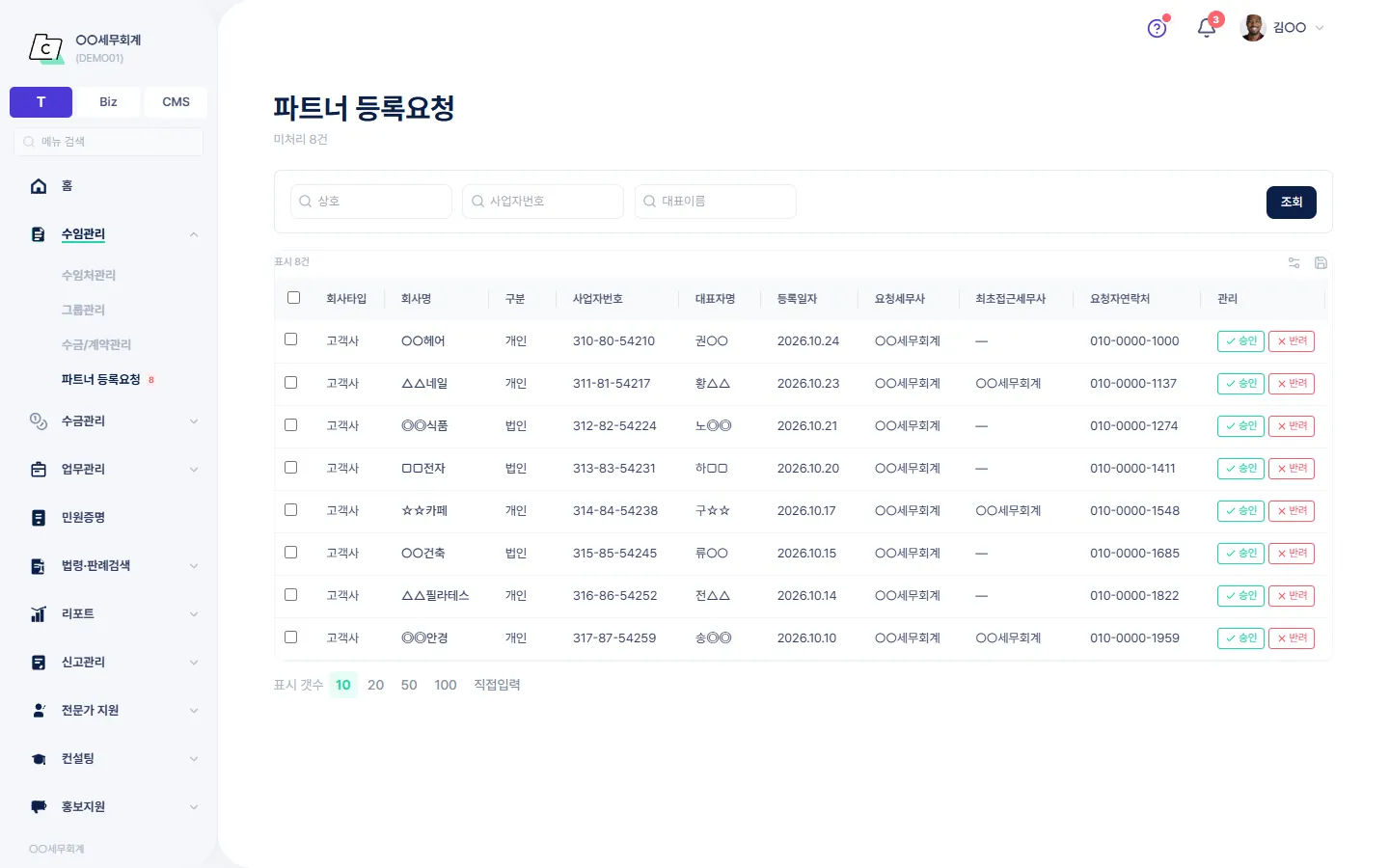The image size is (1389, 868).
Task: Expand the 전문가 지원 menu chevron
Action: click(194, 711)
